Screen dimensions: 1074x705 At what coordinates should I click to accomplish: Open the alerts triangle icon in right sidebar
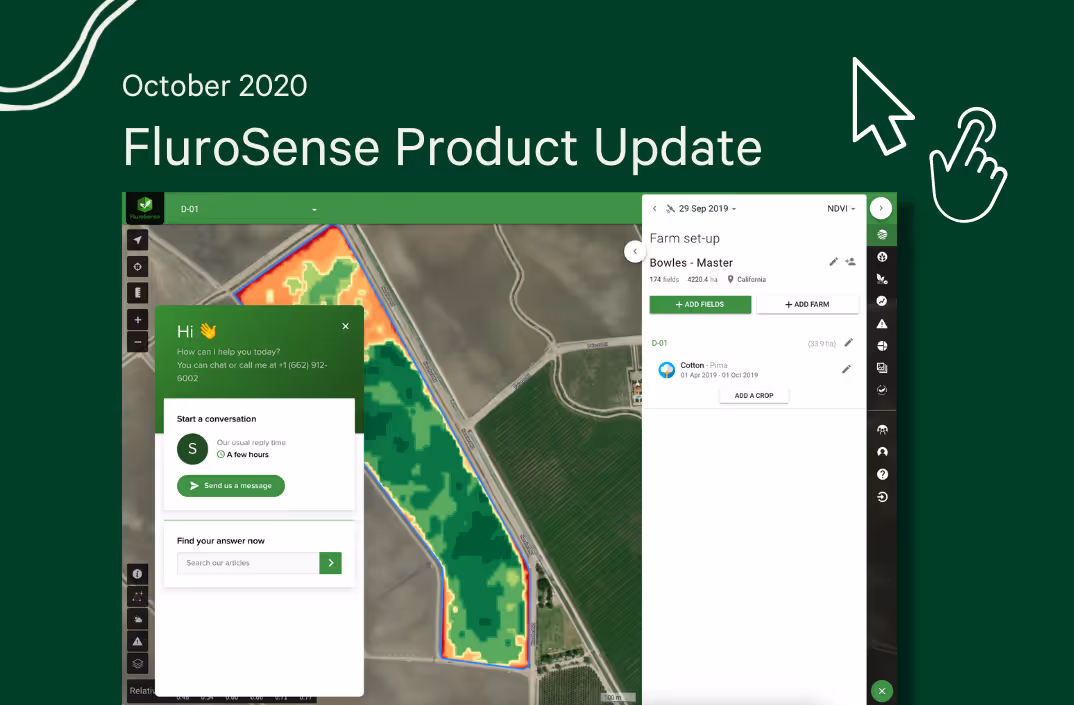[882, 323]
